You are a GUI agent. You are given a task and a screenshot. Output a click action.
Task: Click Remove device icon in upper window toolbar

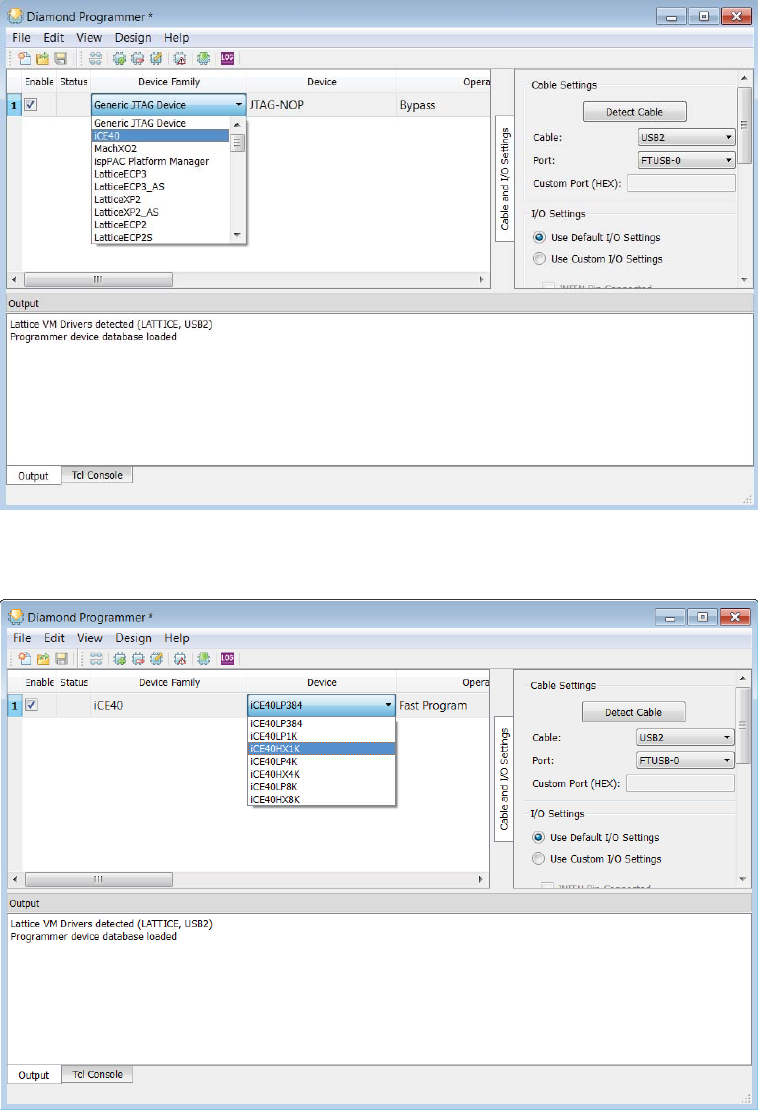point(137,59)
